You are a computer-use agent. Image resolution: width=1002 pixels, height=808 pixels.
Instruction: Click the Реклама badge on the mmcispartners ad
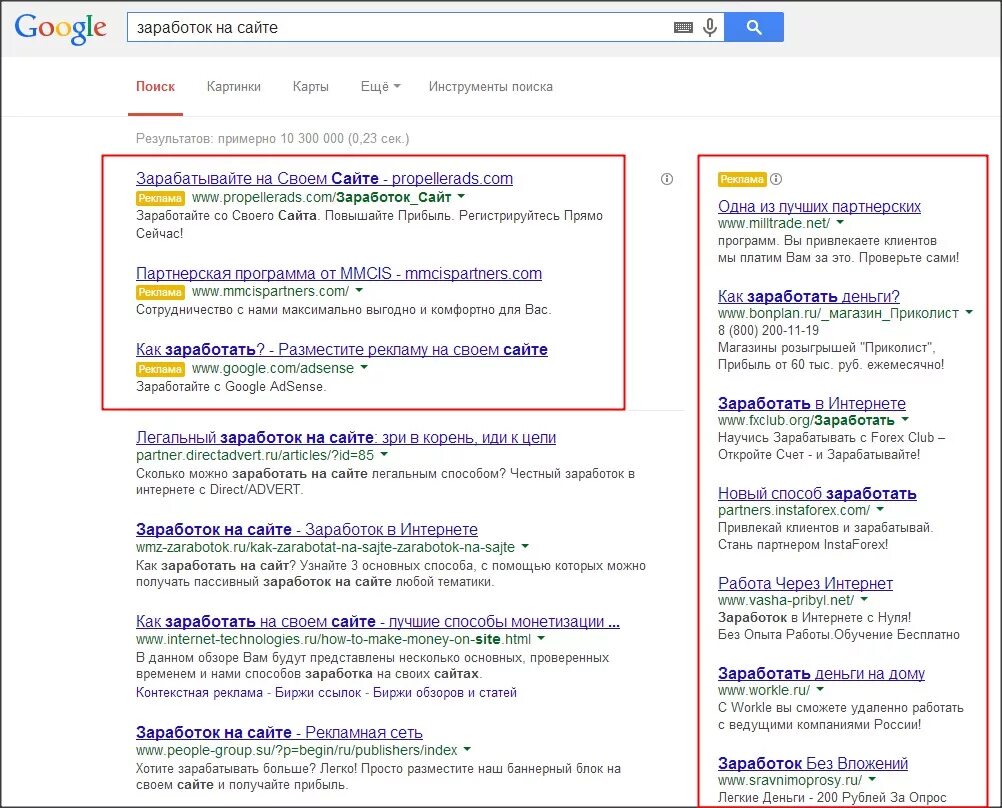point(160,292)
